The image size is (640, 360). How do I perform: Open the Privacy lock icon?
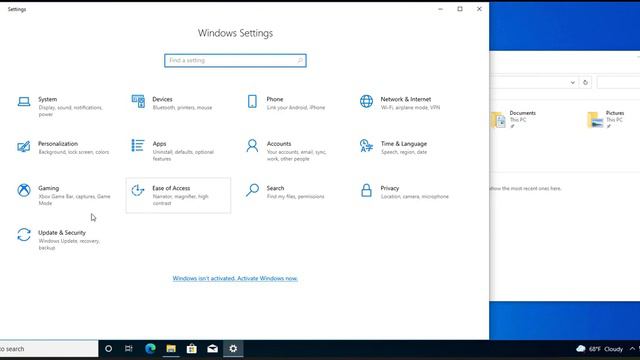(x=366, y=190)
